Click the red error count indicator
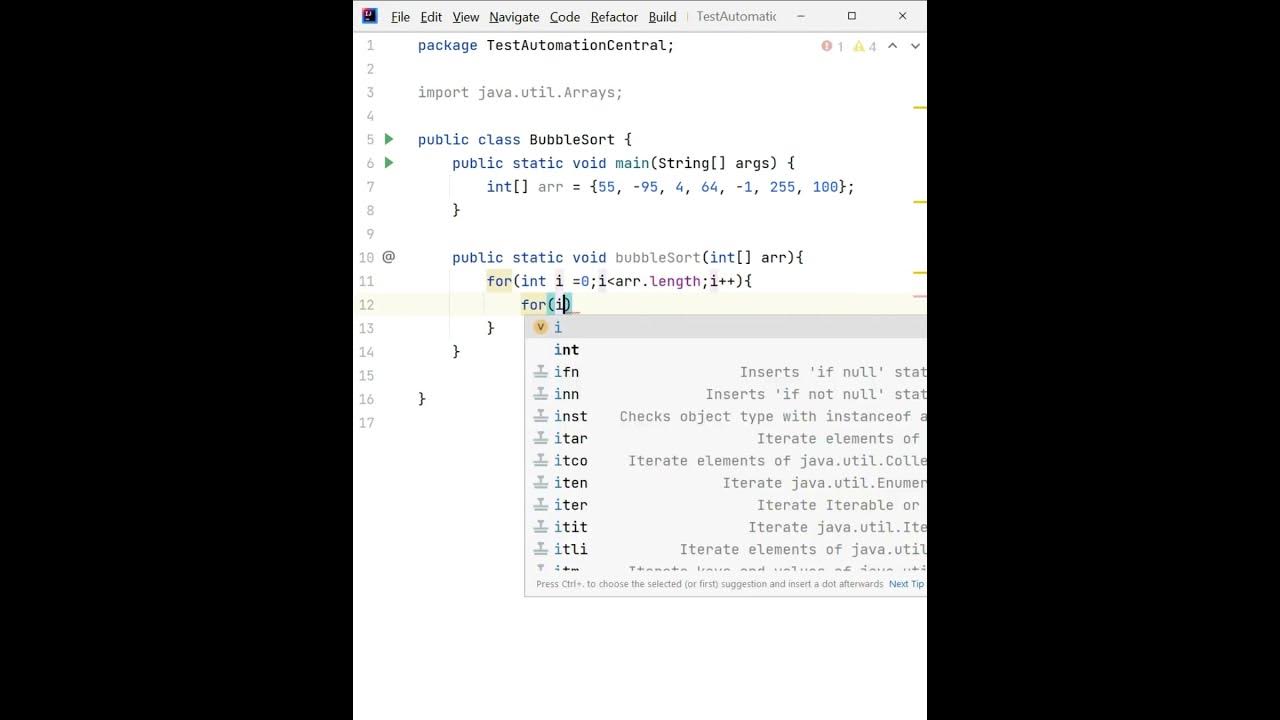1280x720 pixels. point(832,46)
